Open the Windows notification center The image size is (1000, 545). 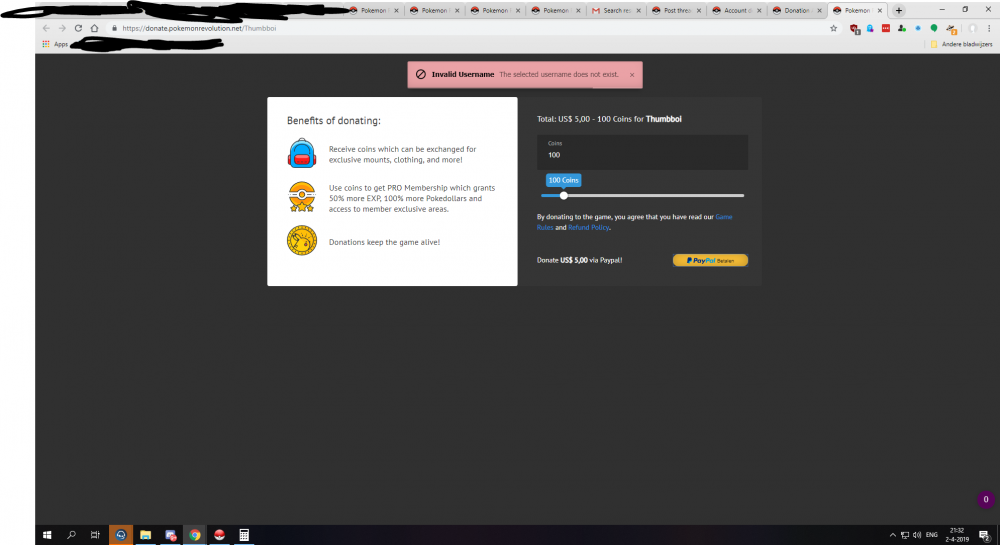[983, 535]
